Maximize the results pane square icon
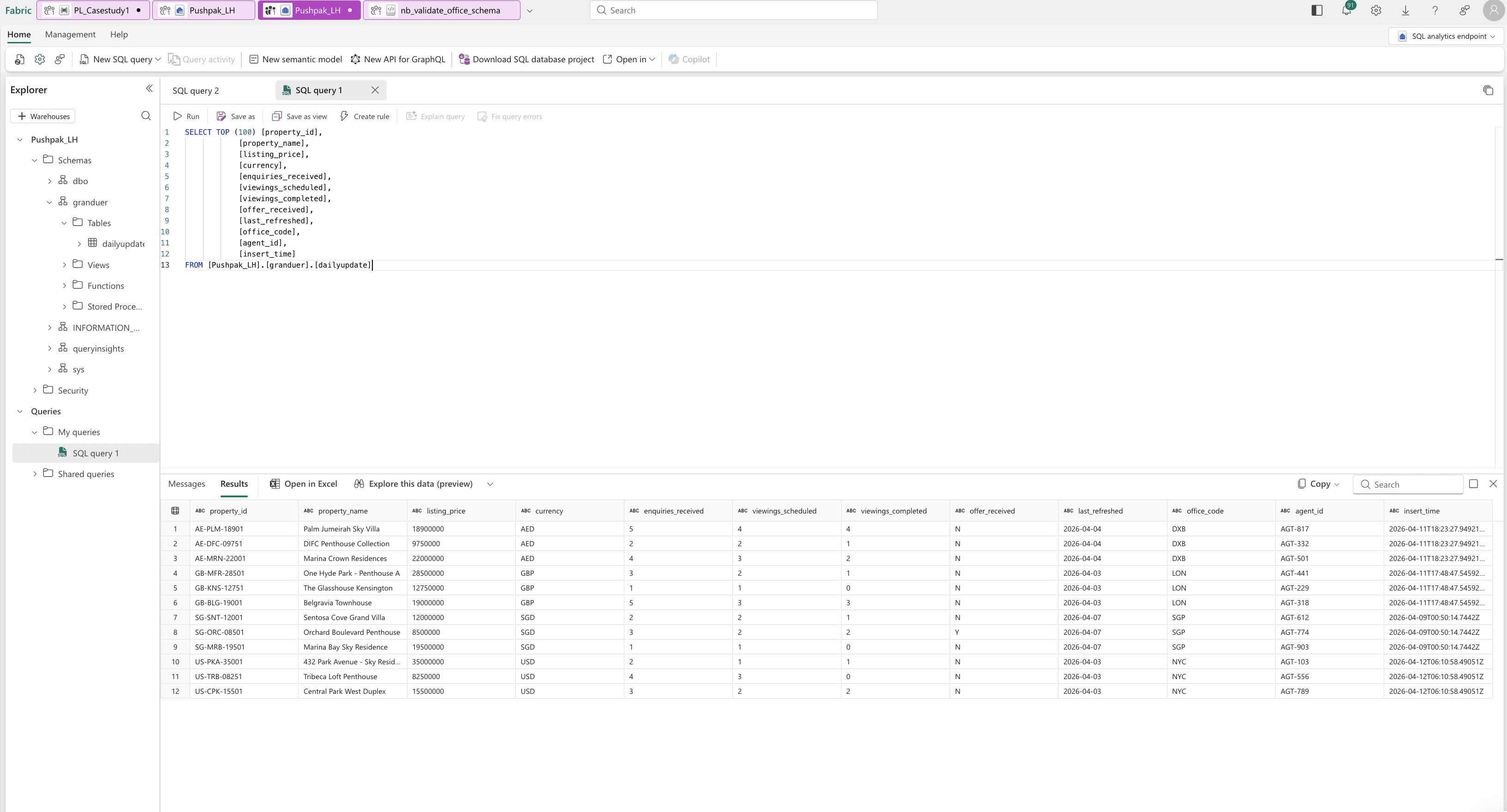Screen dimensions: 1507x812 (1473, 484)
